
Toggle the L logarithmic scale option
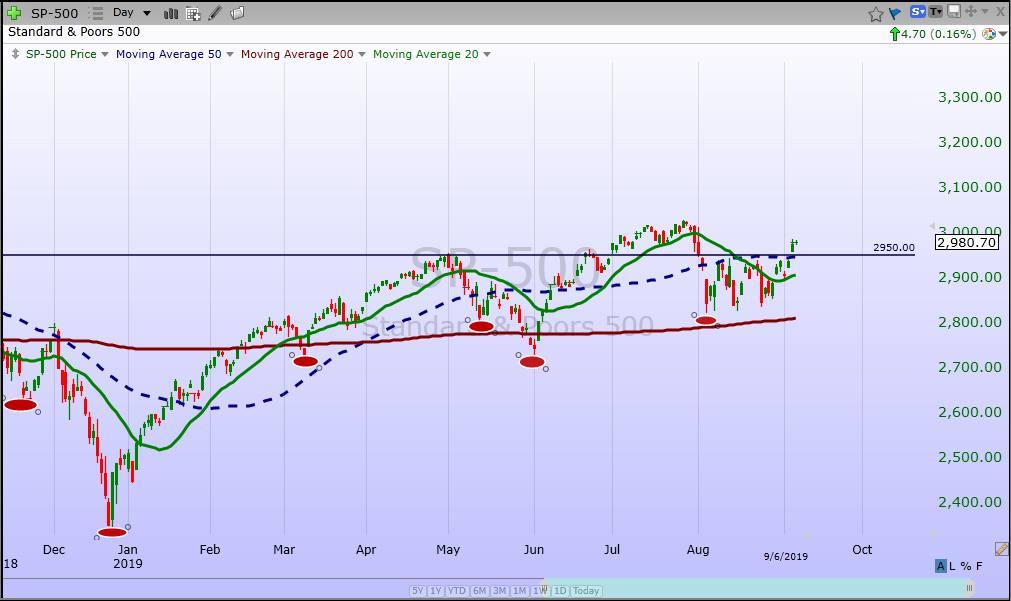pos(952,566)
